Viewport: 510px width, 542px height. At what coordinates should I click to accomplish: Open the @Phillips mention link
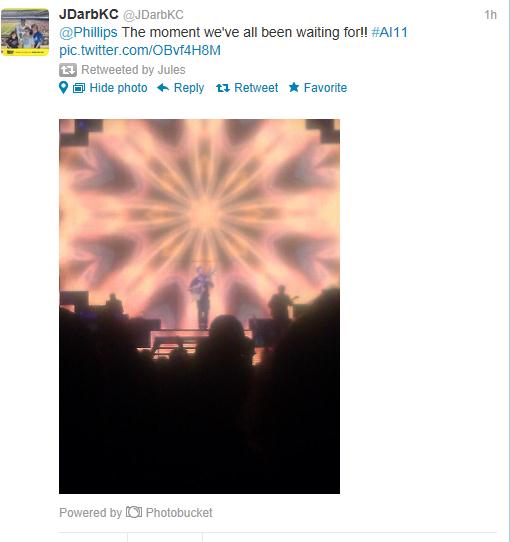89,32
